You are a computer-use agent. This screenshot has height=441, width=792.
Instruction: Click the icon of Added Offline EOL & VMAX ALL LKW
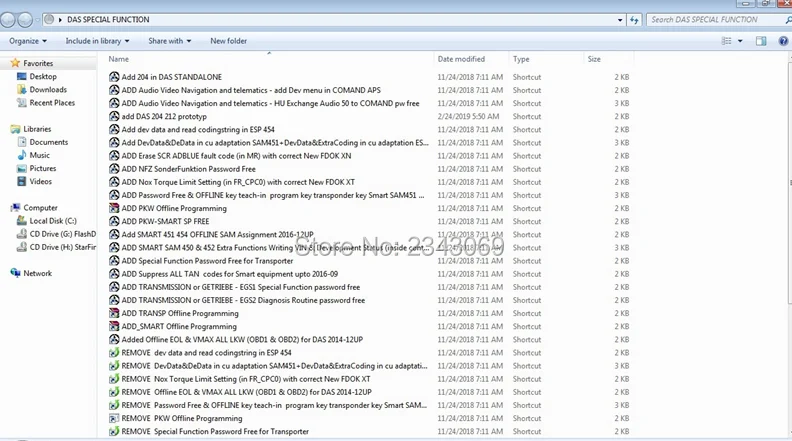coord(114,339)
